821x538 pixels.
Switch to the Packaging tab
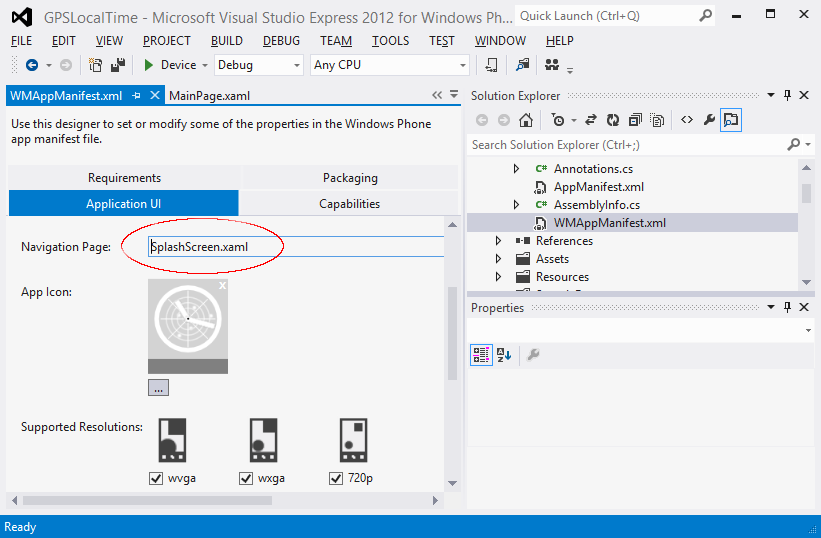point(350,178)
